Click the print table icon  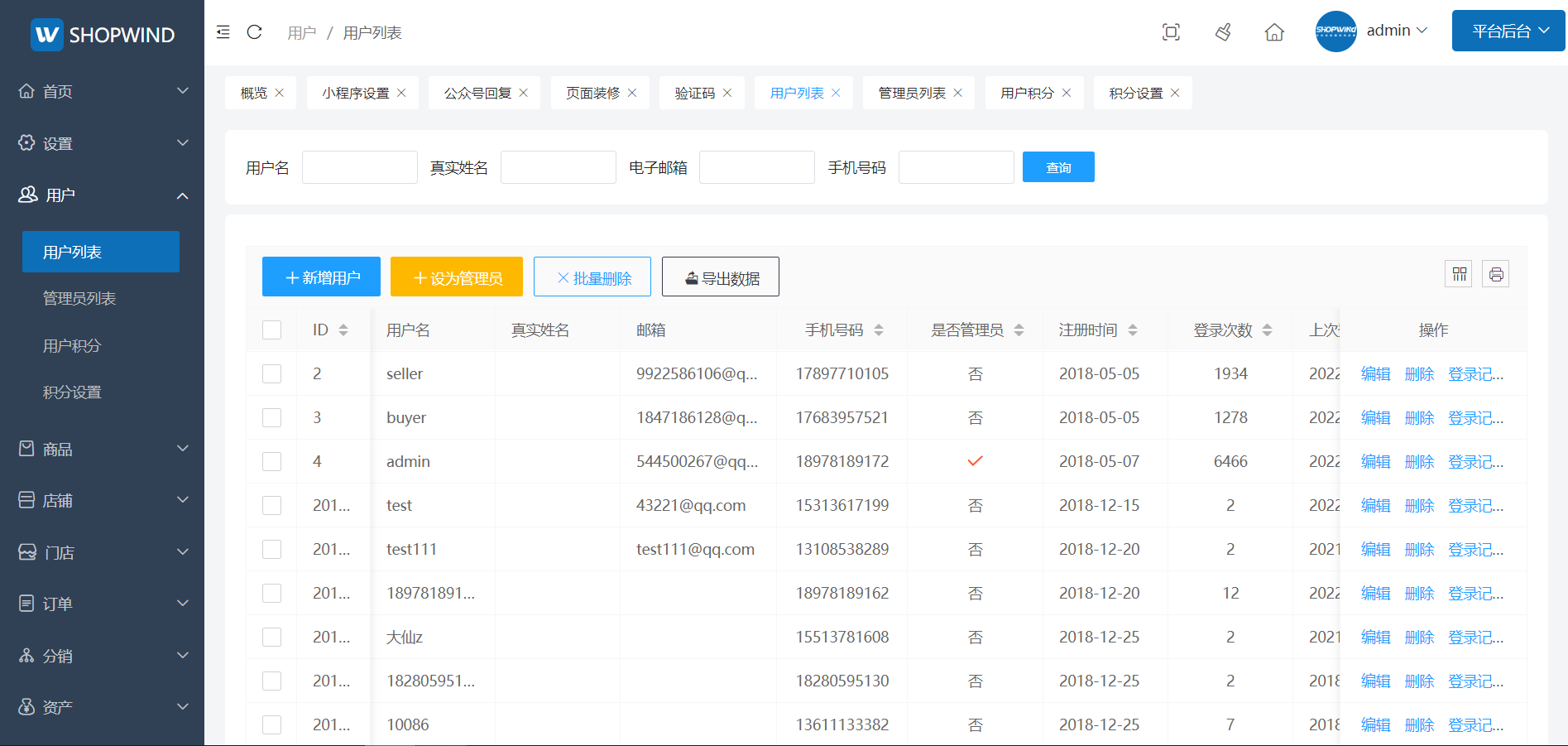pos(1495,274)
